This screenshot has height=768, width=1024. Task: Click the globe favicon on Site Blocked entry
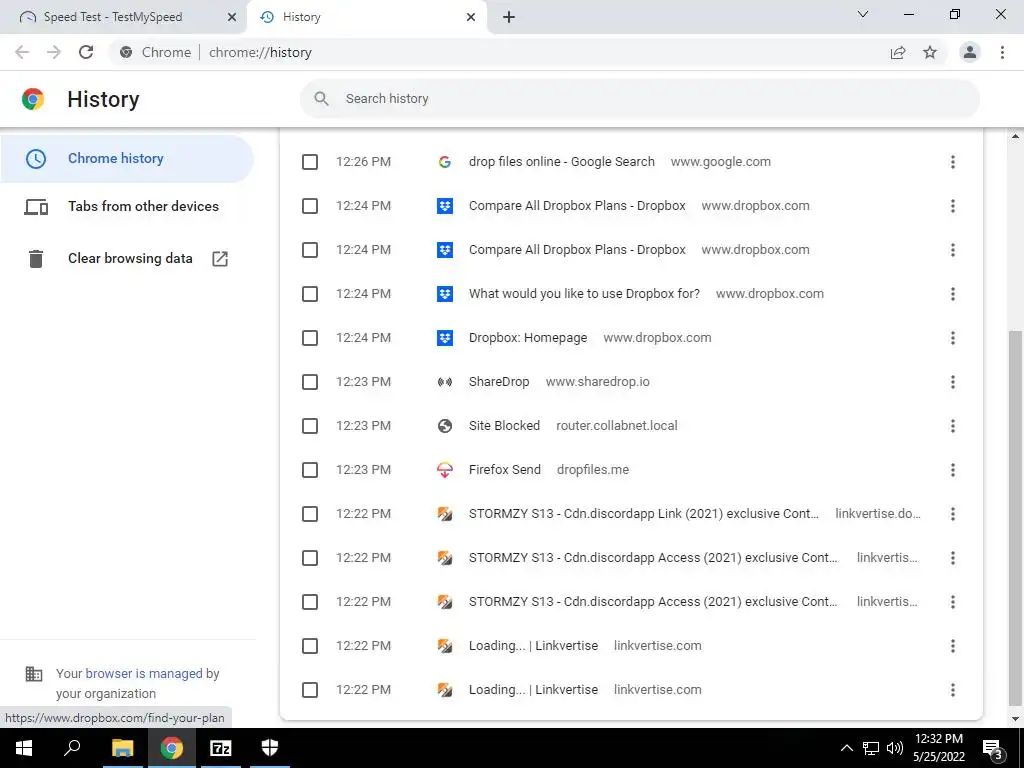[445, 426]
